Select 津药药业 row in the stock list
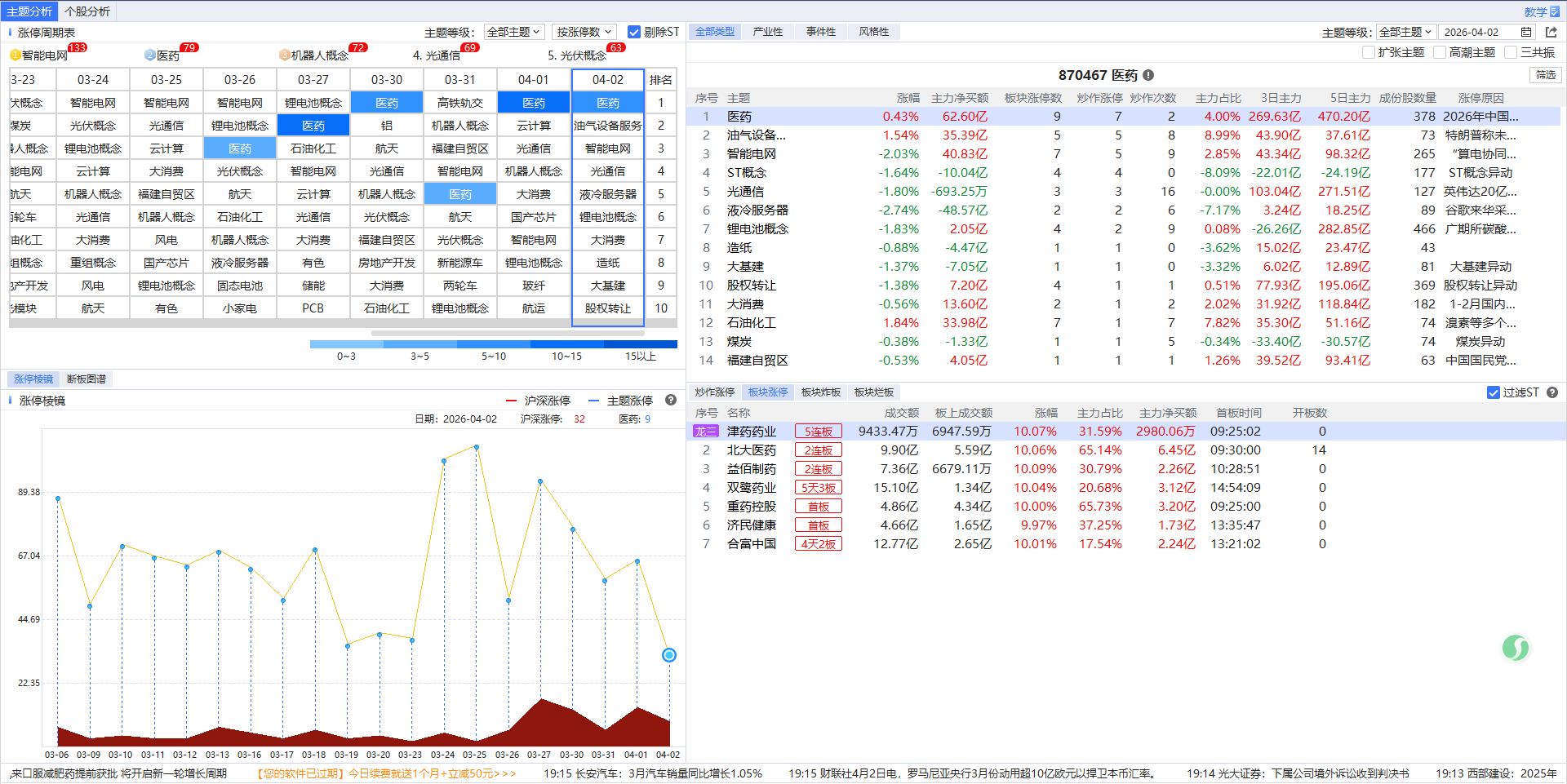 [752, 432]
